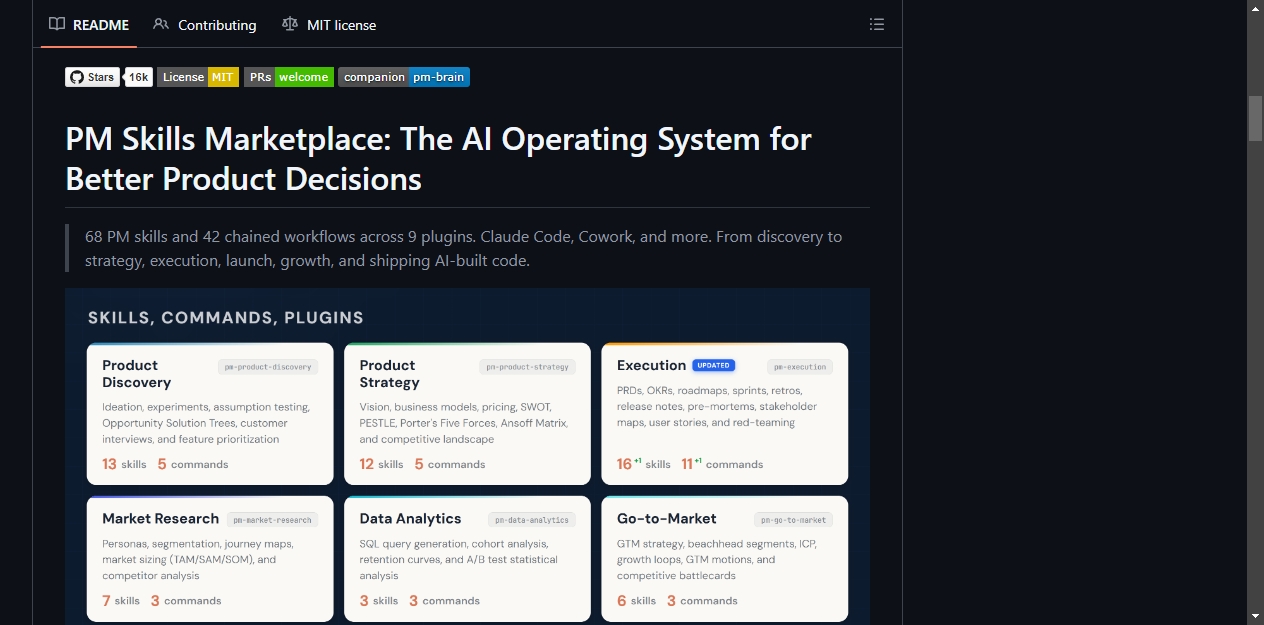
Task: Click the SKILLS, COMMANDS, PLUGINS title
Action: coord(226,318)
